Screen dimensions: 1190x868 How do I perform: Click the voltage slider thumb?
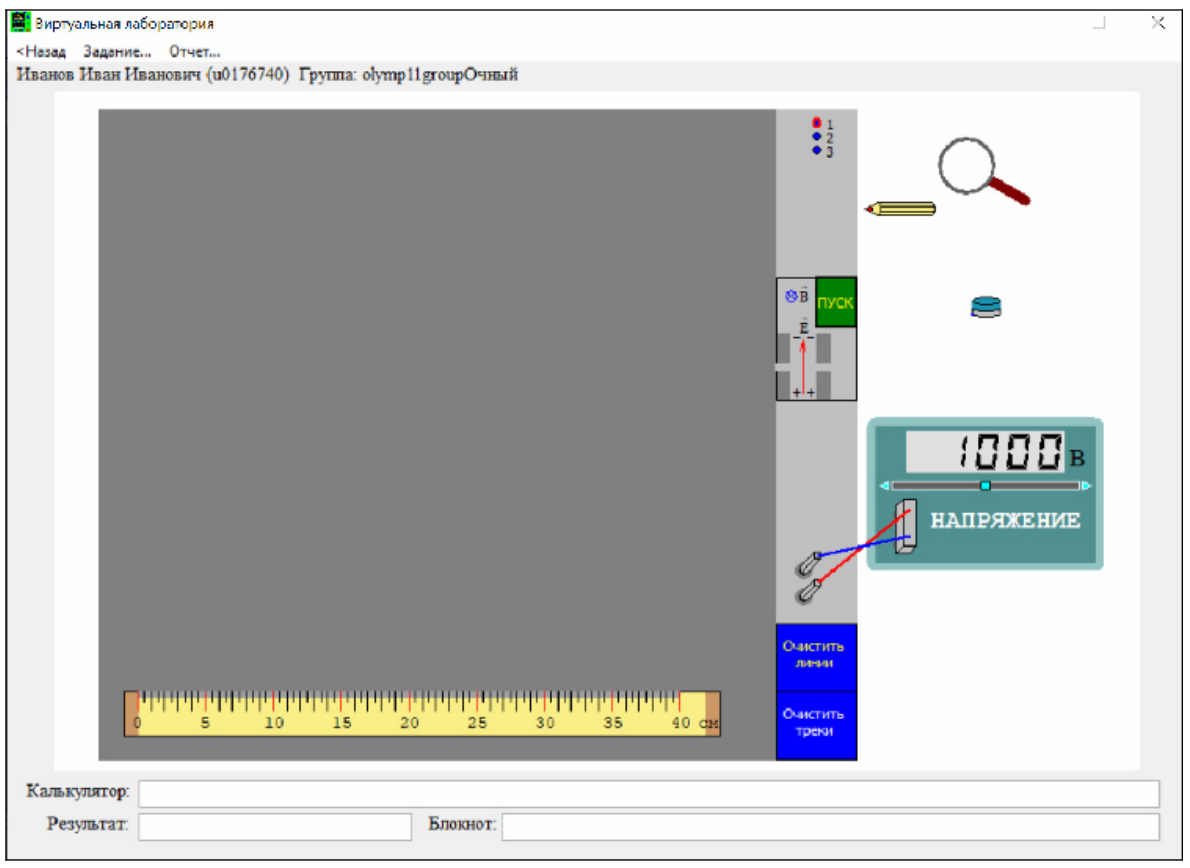pyautogui.click(x=985, y=486)
